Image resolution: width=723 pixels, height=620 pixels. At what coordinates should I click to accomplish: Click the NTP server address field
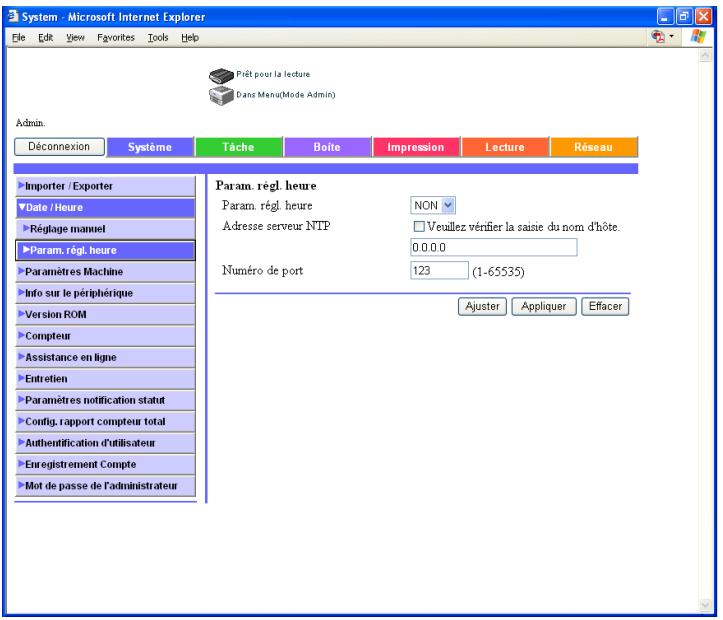click(x=493, y=247)
